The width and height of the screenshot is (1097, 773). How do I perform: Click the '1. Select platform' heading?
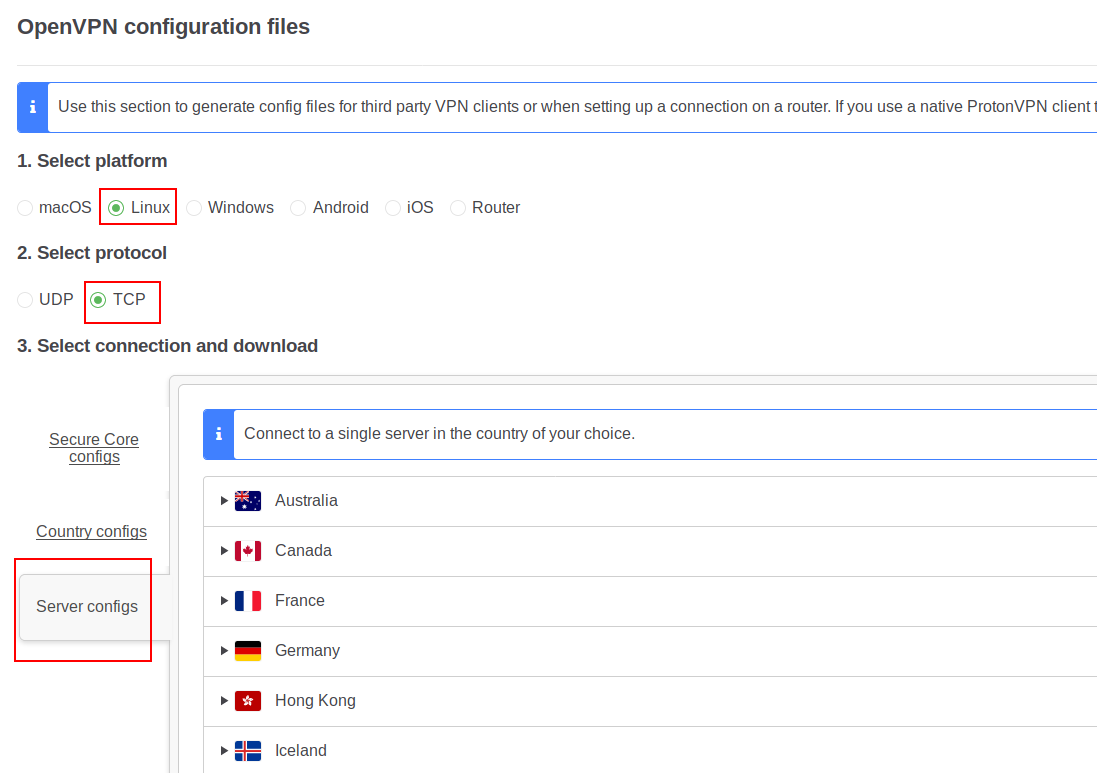click(x=92, y=161)
